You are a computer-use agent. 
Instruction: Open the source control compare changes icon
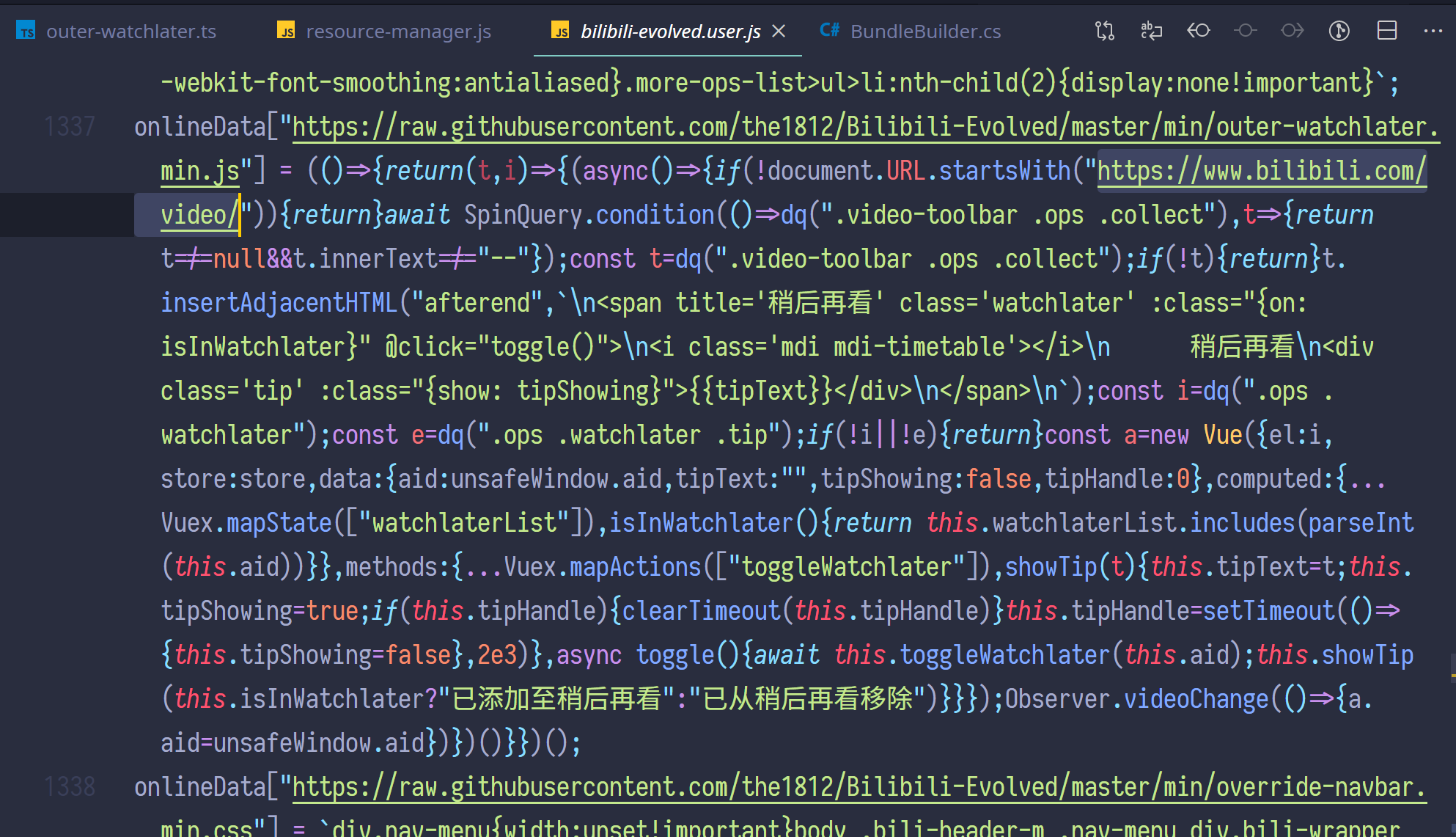[1105, 31]
